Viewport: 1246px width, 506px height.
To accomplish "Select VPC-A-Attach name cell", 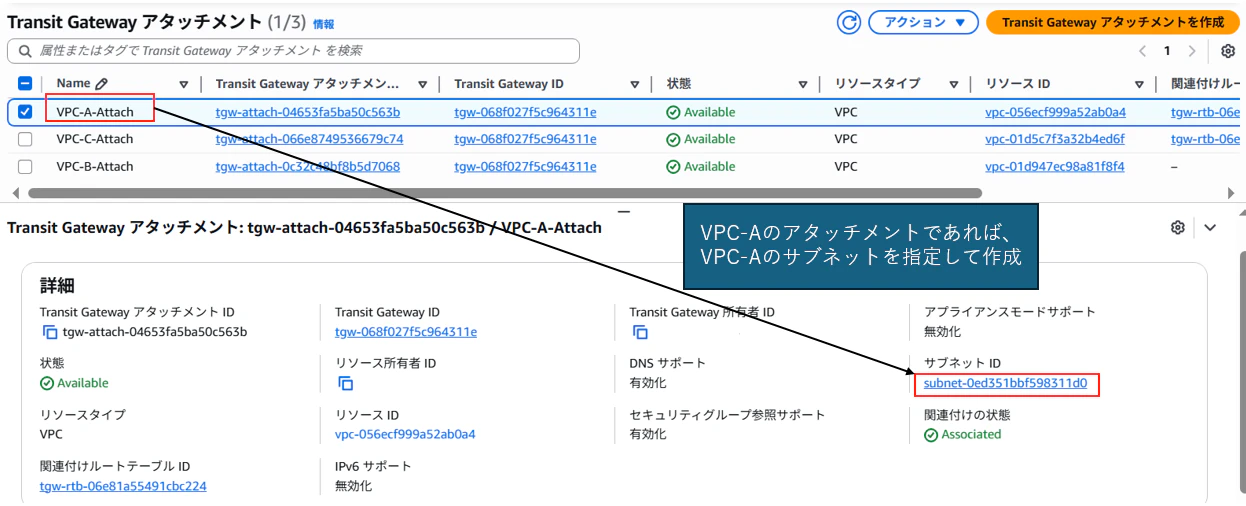I will click(x=95, y=112).
